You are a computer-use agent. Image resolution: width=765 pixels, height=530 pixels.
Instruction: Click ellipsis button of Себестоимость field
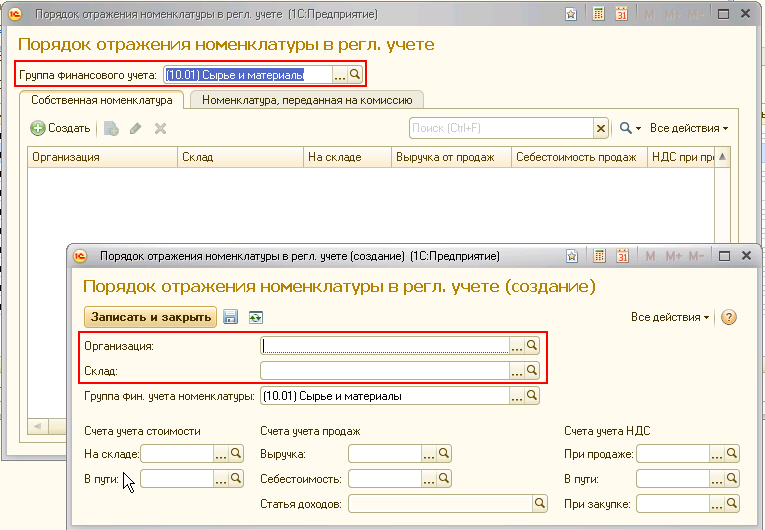point(429,479)
